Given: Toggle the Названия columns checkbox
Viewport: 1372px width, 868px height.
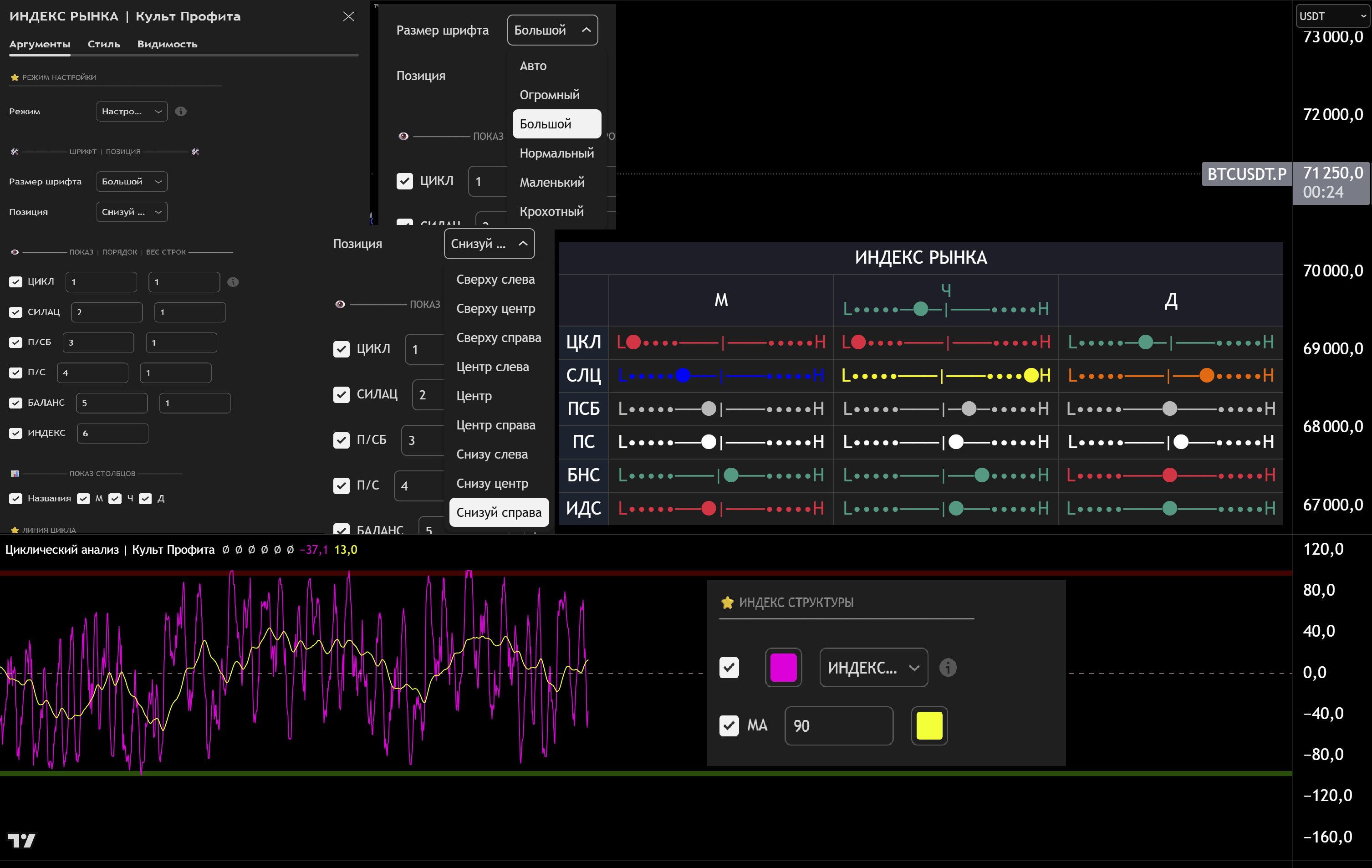Looking at the screenshot, I should [16, 499].
